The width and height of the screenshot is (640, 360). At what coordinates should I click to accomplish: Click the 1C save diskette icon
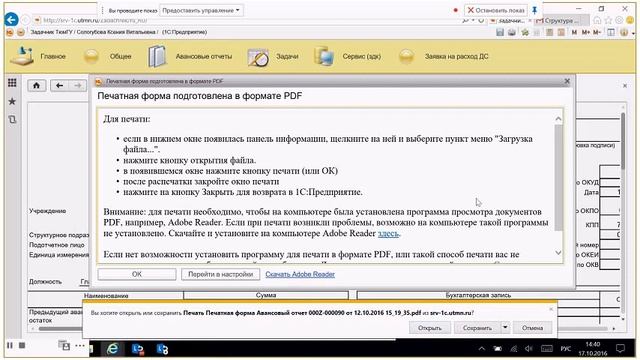(x=500, y=32)
